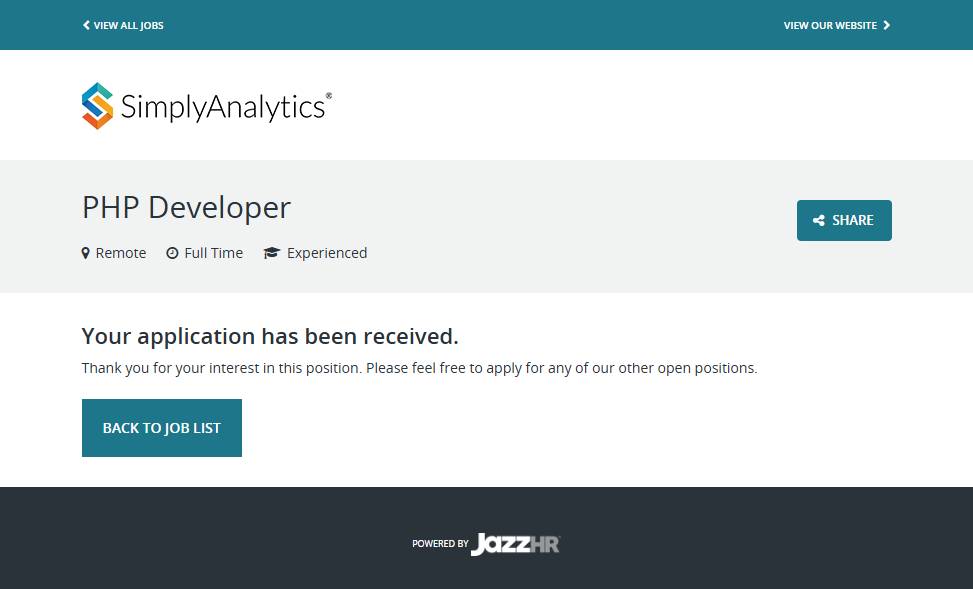
Task: Click the share nodes icon in Share button
Action: click(x=819, y=221)
